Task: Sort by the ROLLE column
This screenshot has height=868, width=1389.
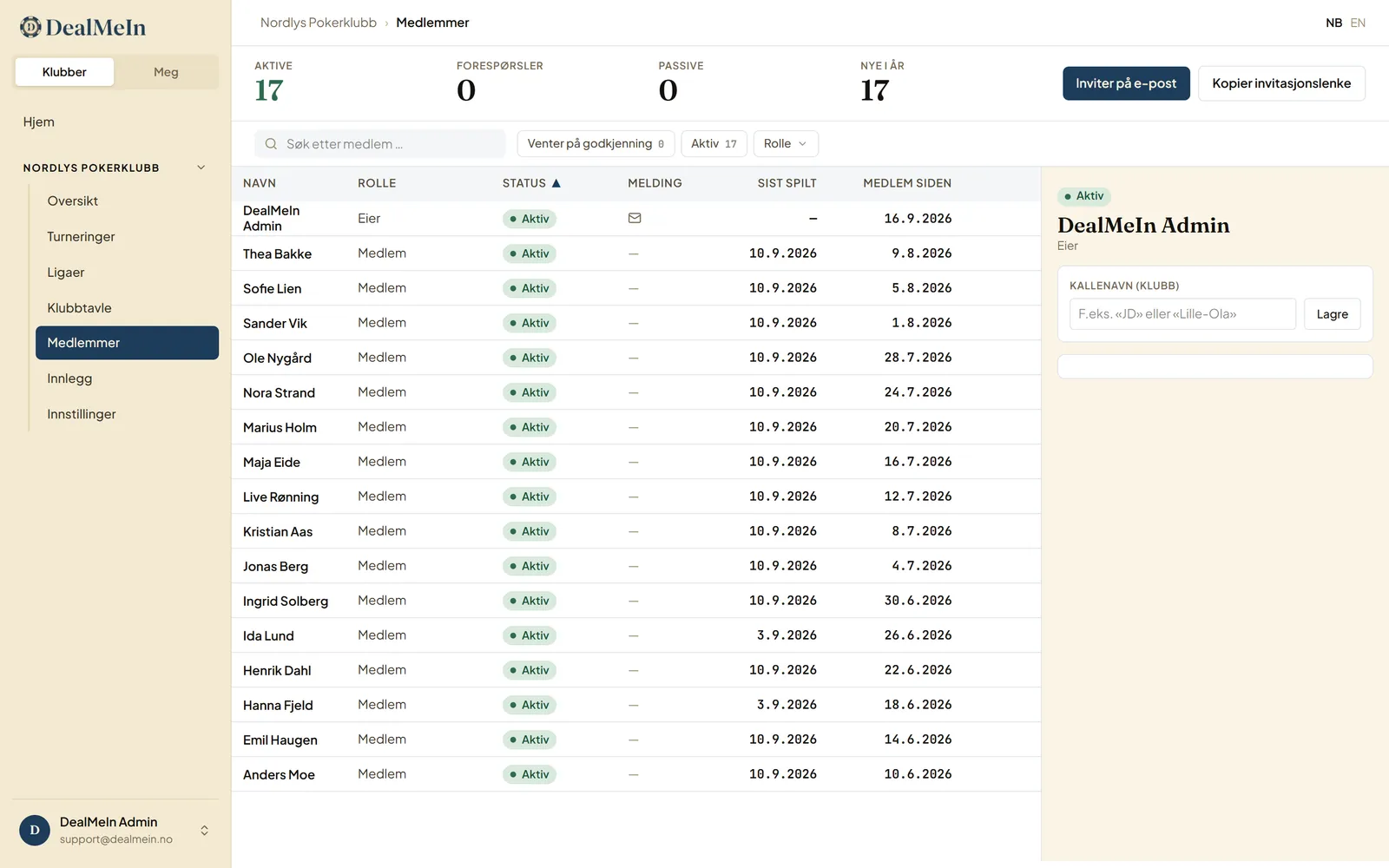Action: tap(377, 183)
